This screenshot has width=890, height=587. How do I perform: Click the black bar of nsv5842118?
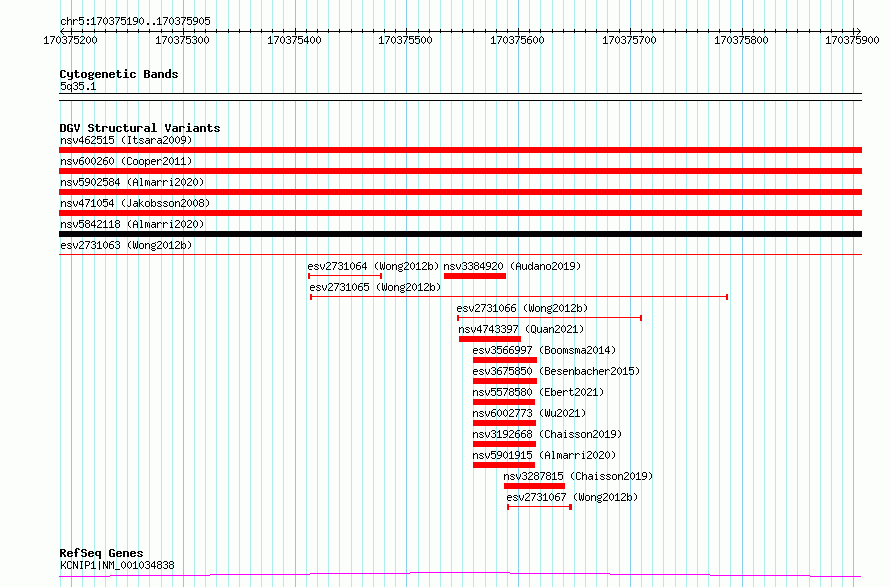[x=460, y=234]
